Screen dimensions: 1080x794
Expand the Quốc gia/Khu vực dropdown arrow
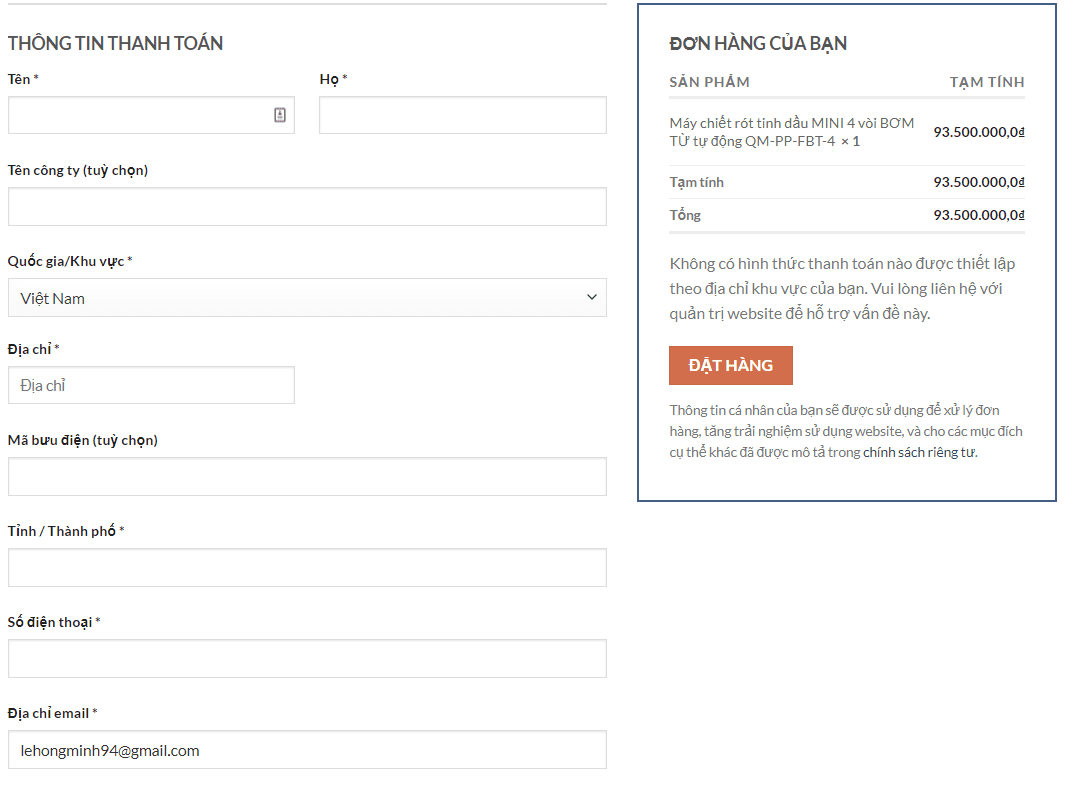click(591, 297)
